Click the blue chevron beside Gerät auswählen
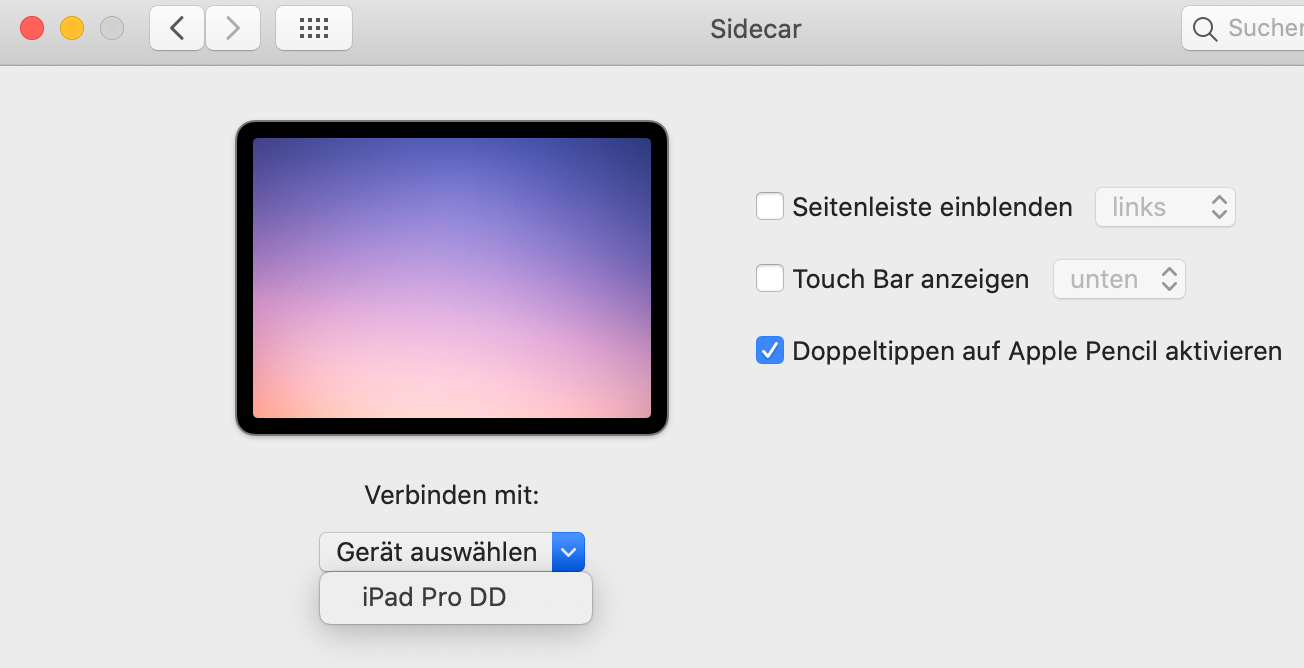The height and width of the screenshot is (668, 1304). pos(568,551)
